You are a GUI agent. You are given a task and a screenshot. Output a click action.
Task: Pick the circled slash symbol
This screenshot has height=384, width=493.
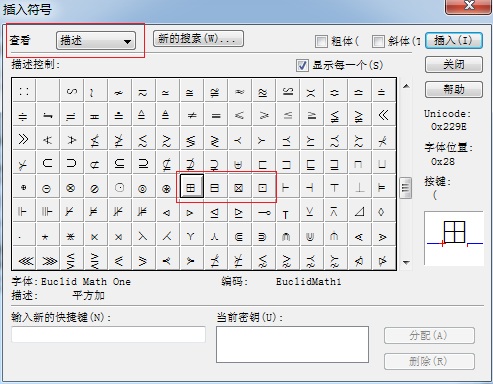click(95, 187)
